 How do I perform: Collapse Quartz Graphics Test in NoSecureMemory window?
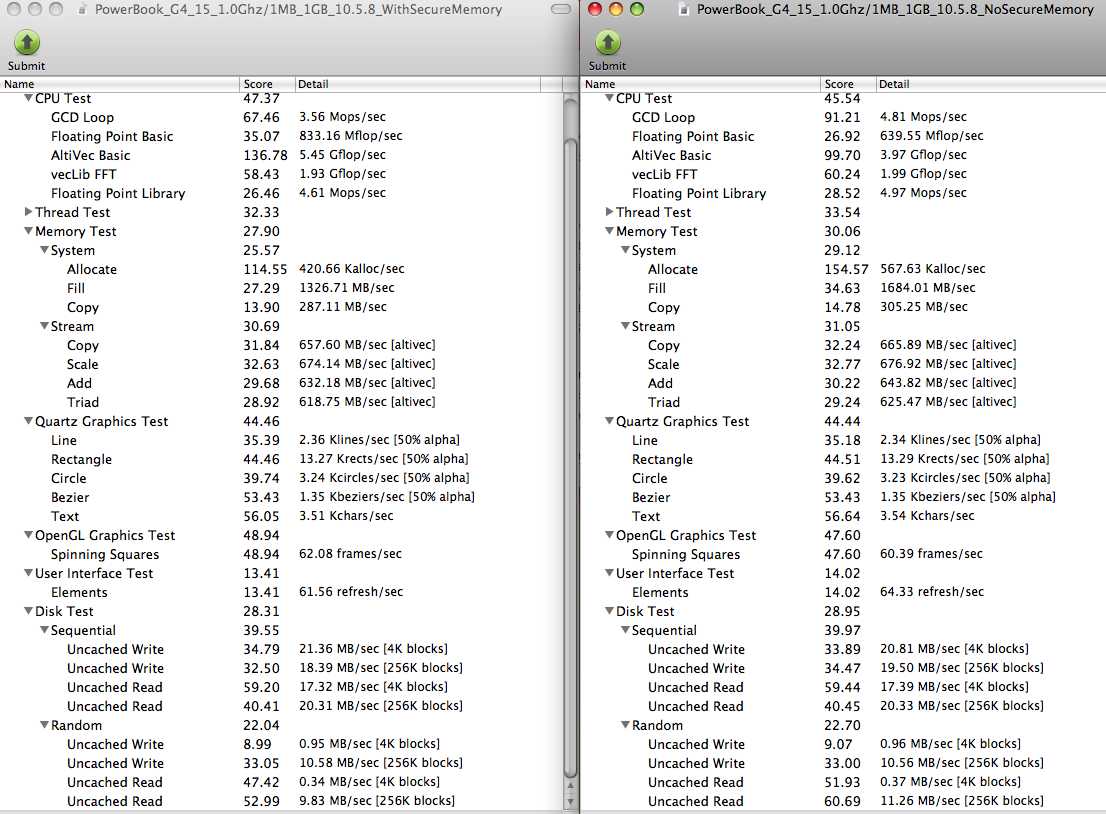[609, 421]
